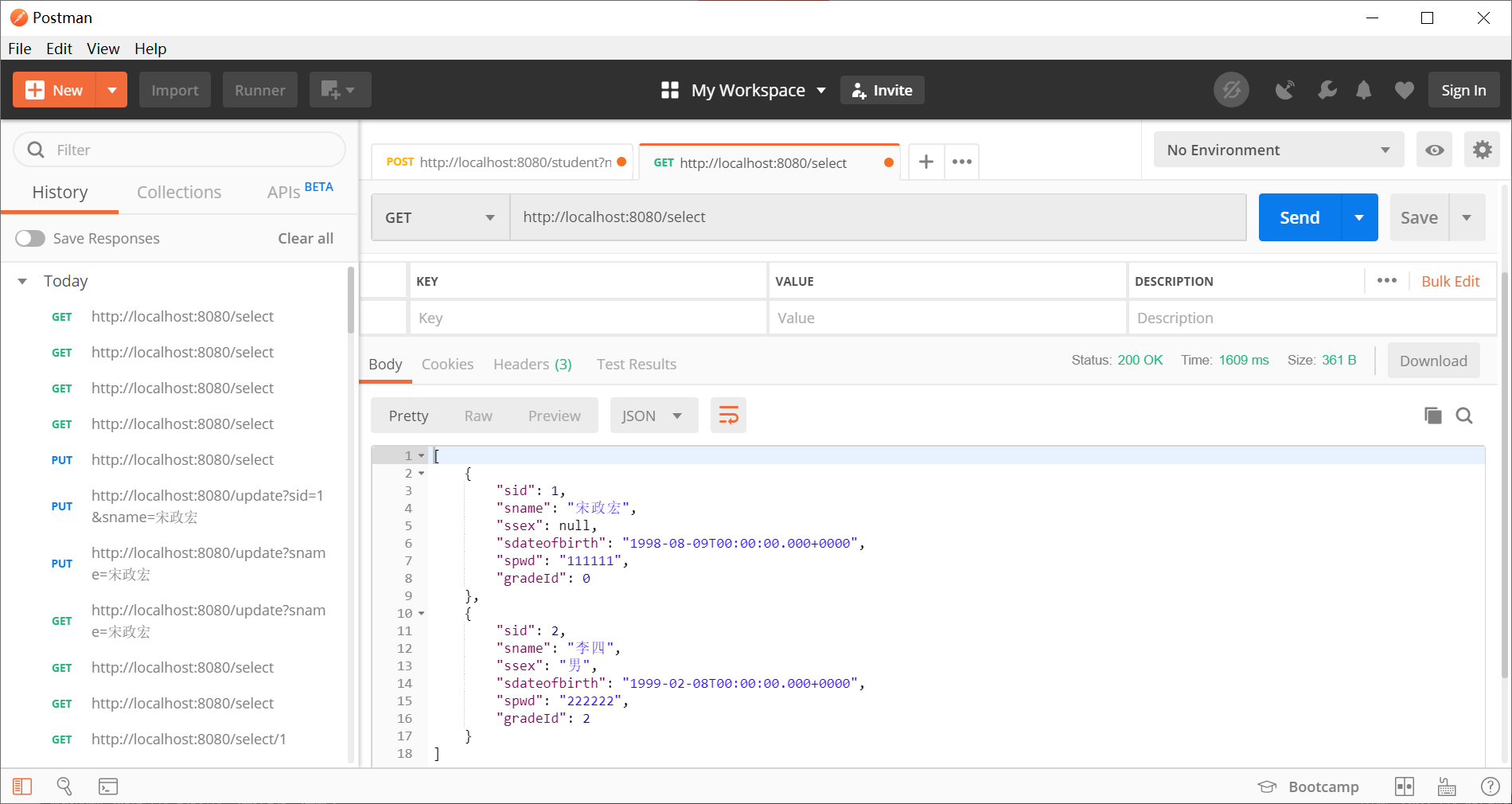Screen dimensions: 1512x804
Task: Toggle two-pane layout icon
Action: [1405, 786]
